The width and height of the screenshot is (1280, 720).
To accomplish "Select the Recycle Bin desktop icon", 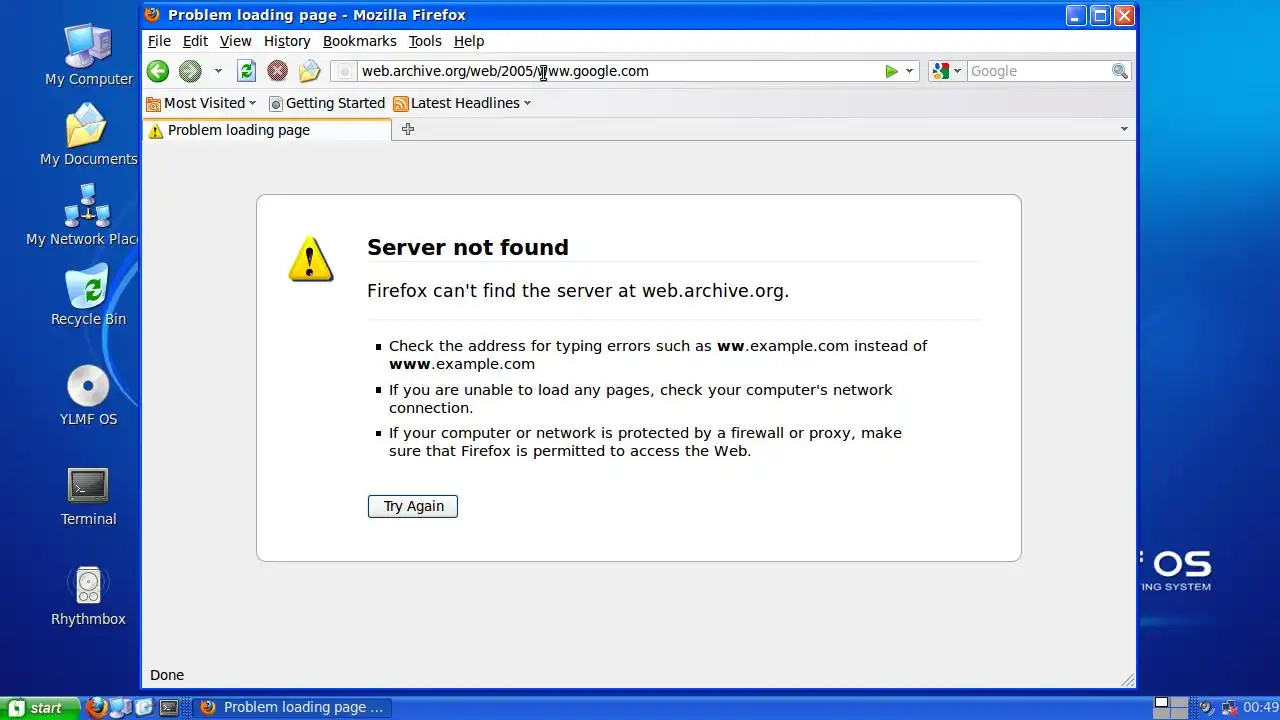I will 89,295.
